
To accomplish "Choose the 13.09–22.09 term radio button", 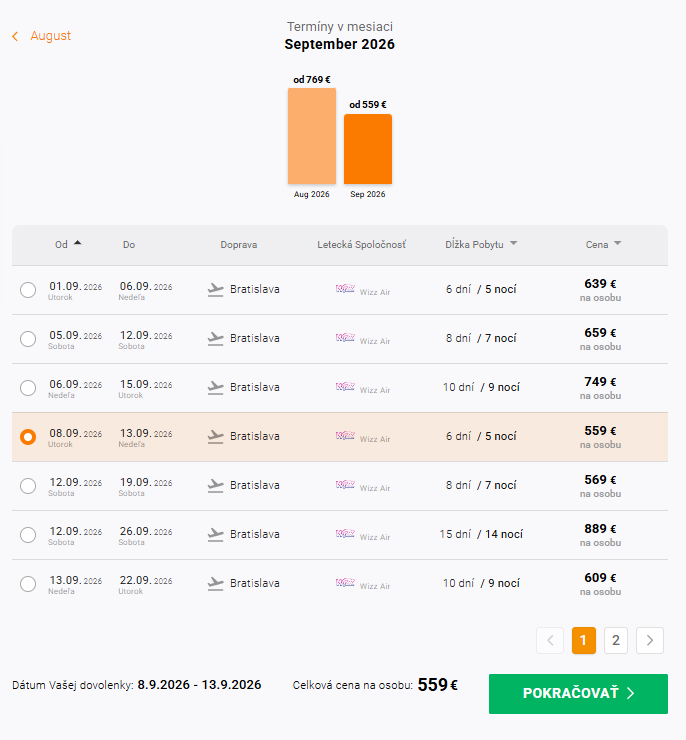I will point(28,584).
